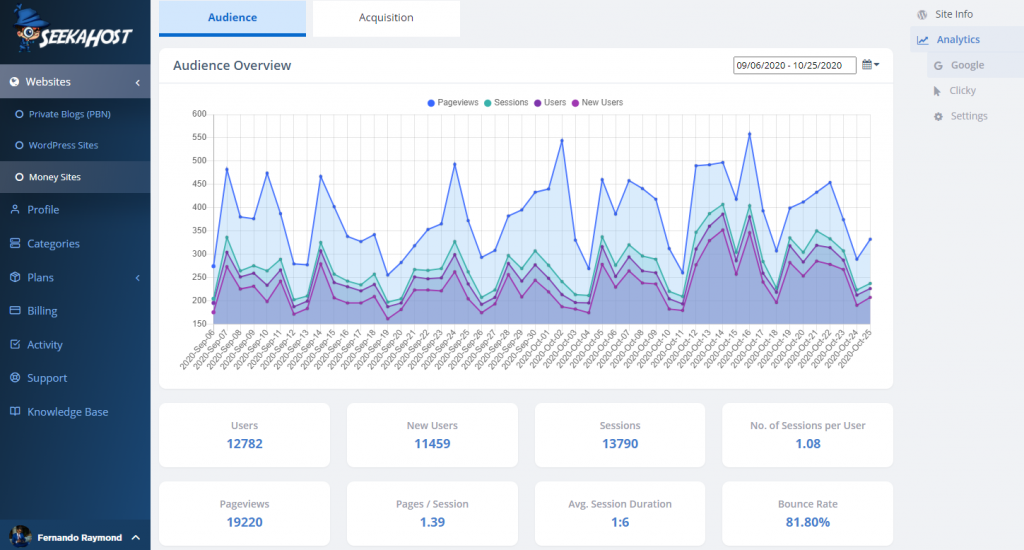Open the calendar date picker icon
Viewport: 1024px width, 550px height.
pyautogui.click(x=870, y=65)
